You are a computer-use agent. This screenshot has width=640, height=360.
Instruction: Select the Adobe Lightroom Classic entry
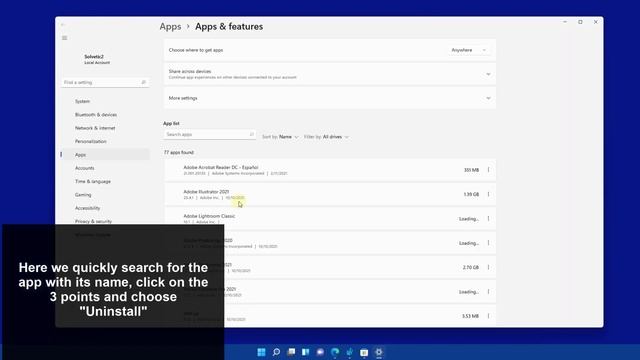pyautogui.click(x=330, y=219)
